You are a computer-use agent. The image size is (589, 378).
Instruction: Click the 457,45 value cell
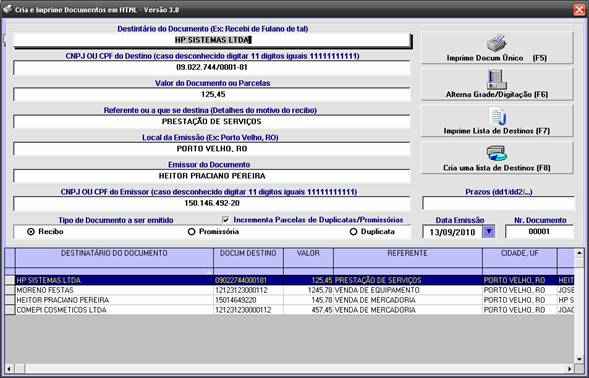point(308,310)
